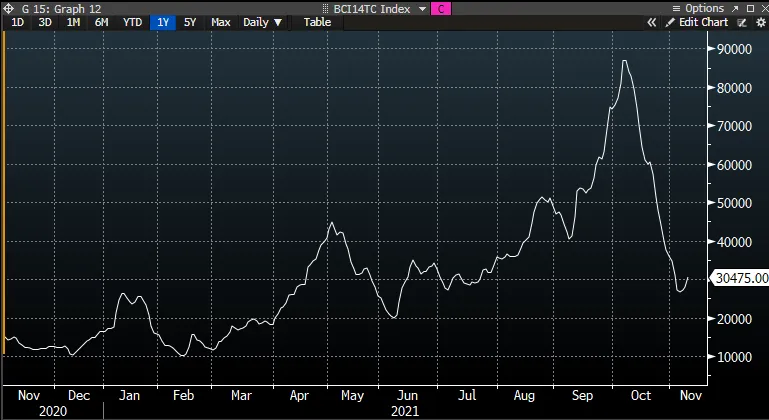Viewport: 769px width, 420px height.
Task: Click the pop-out arrow icon beside Options
Action: point(735,8)
